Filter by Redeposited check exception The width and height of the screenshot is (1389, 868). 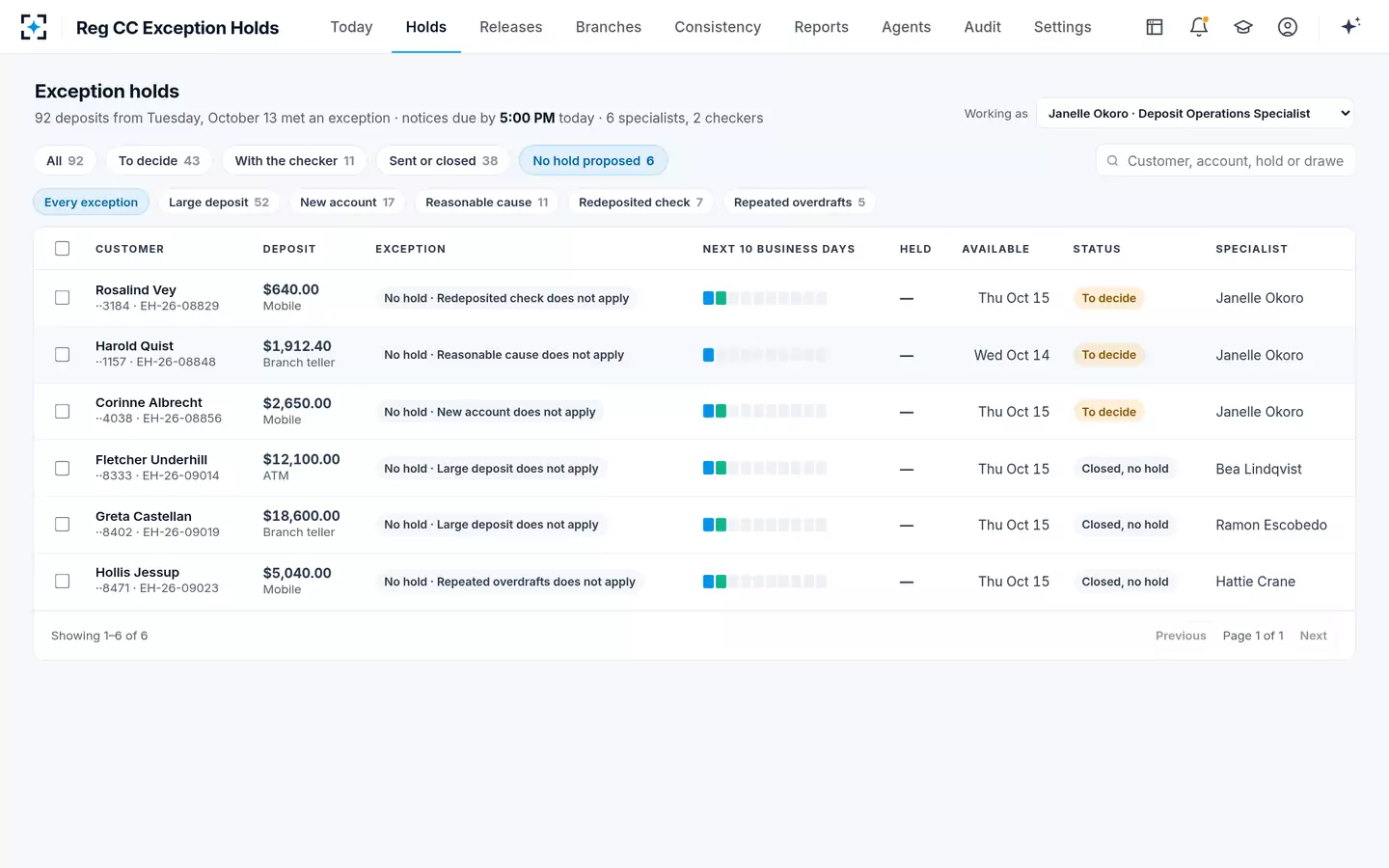point(640,203)
